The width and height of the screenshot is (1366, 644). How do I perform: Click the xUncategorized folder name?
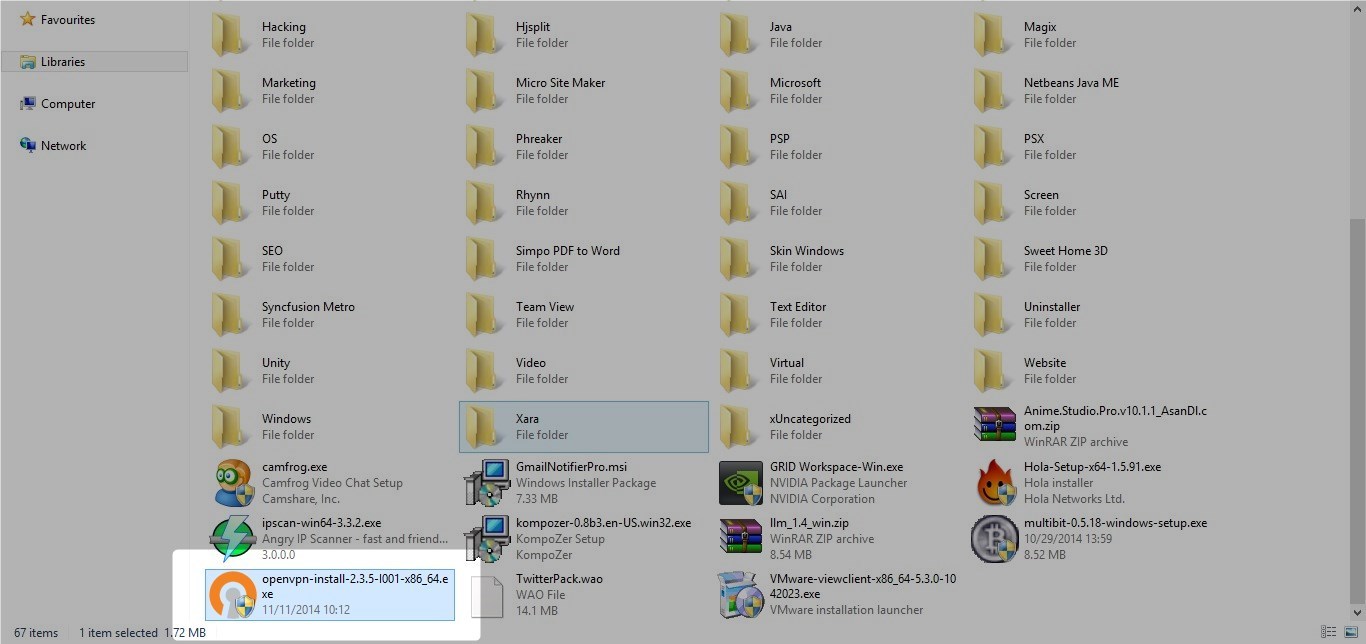(x=810, y=419)
